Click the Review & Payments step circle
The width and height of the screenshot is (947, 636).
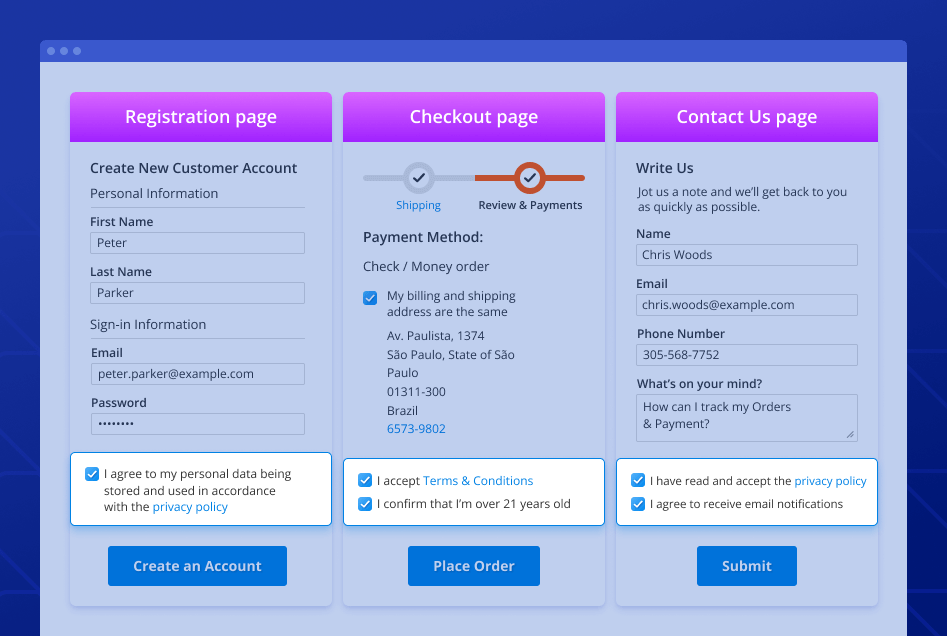click(530, 178)
